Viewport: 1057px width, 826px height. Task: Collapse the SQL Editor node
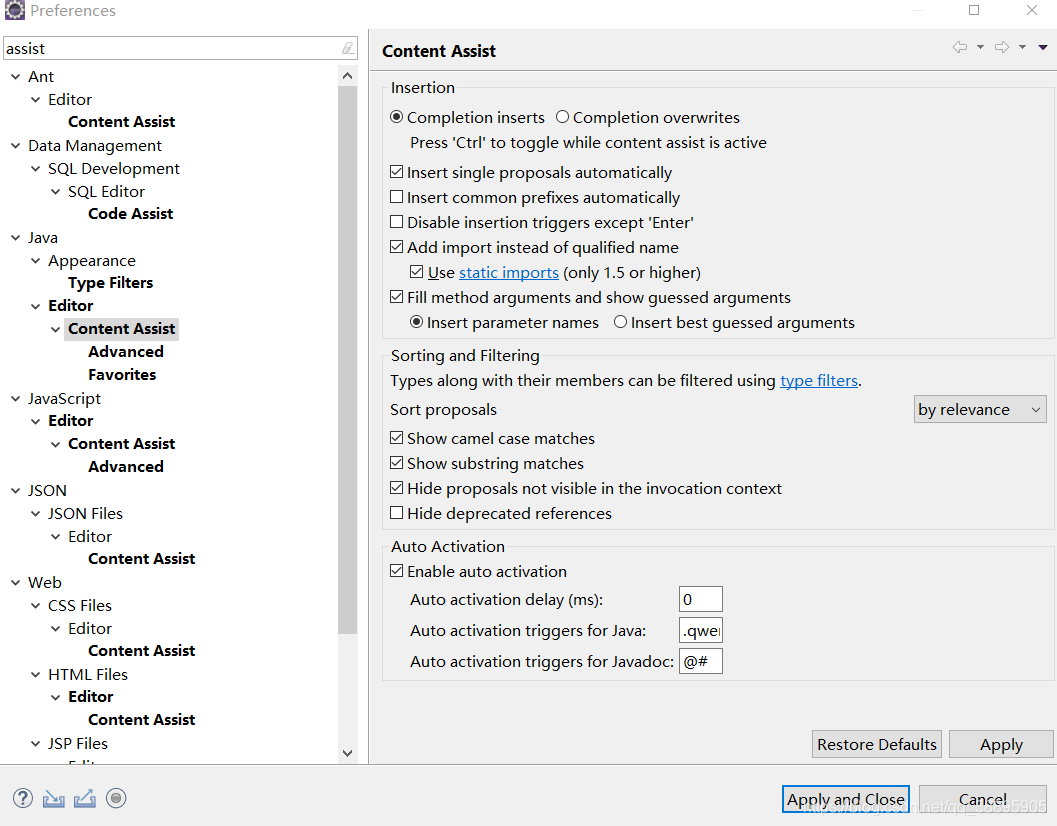coord(56,191)
